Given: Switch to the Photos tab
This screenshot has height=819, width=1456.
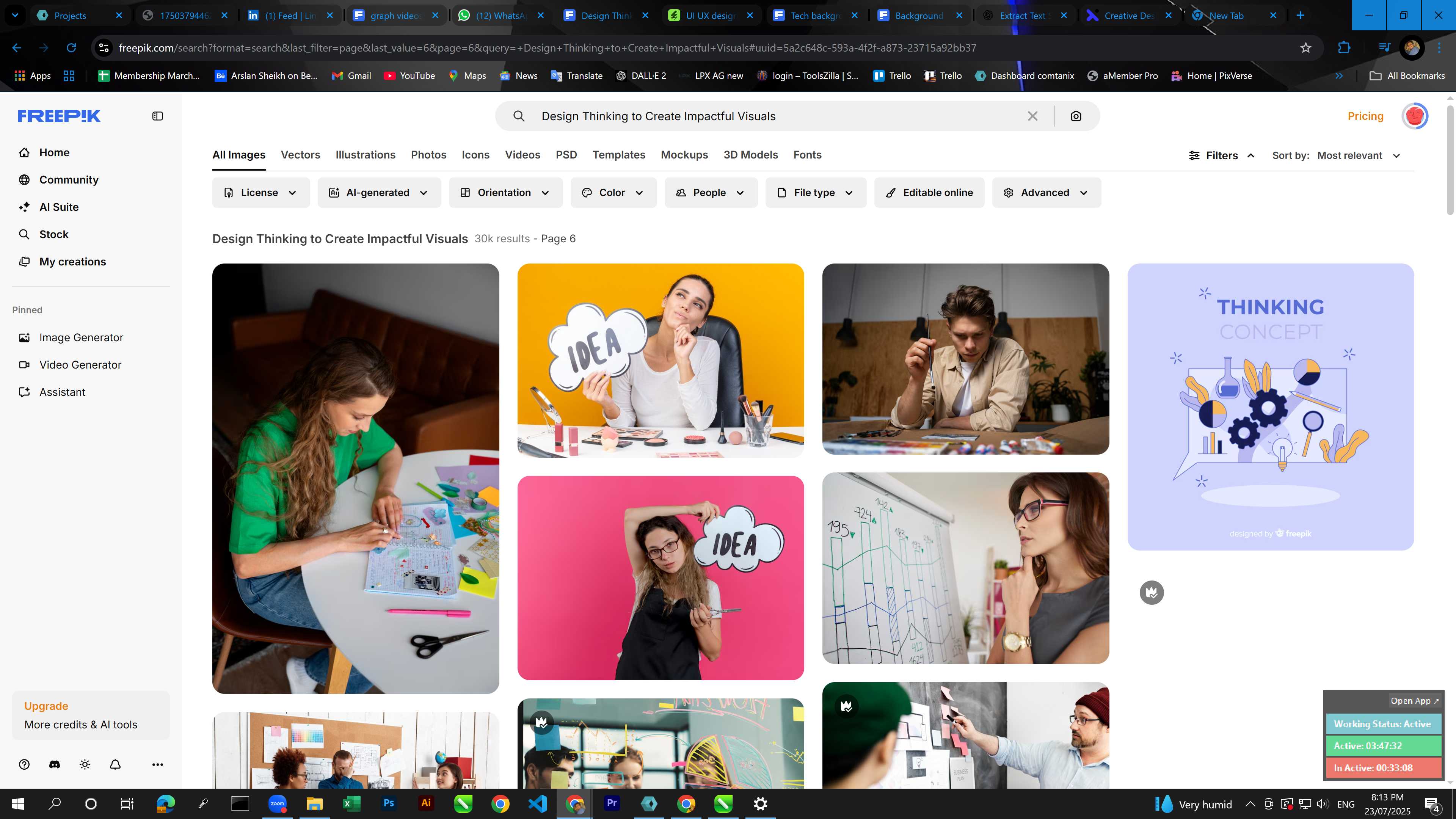Looking at the screenshot, I should coord(428,155).
